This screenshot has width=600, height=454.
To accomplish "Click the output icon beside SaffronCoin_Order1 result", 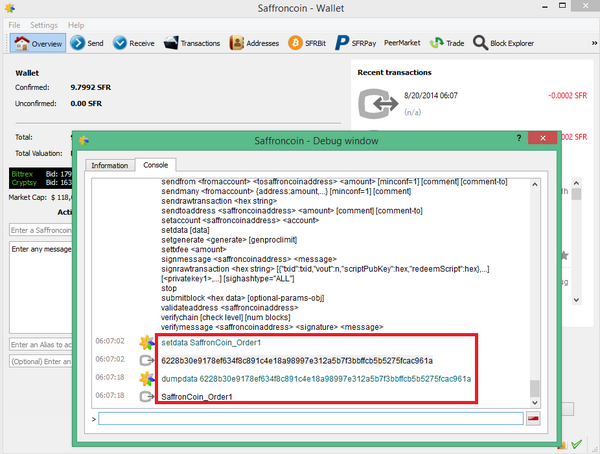I will point(147,396).
